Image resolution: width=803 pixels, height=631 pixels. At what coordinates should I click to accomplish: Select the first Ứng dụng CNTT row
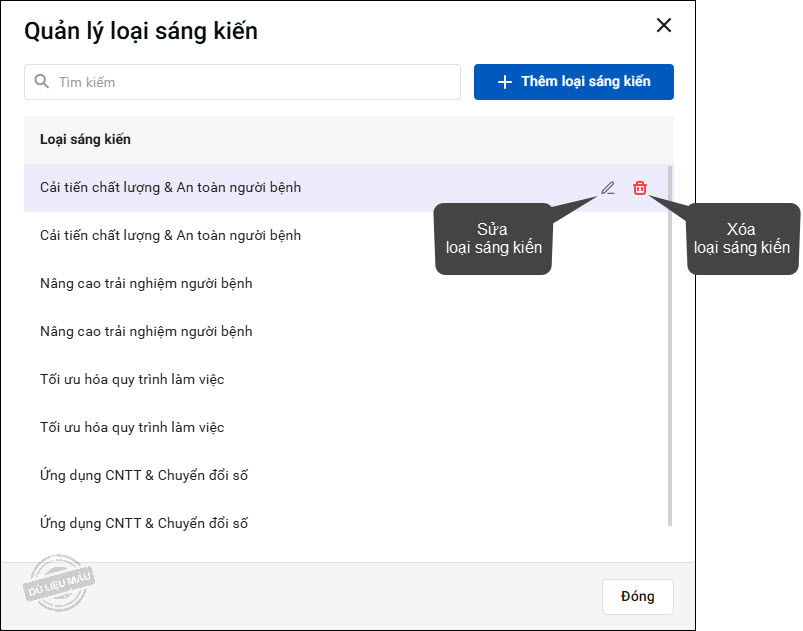[x=144, y=476]
